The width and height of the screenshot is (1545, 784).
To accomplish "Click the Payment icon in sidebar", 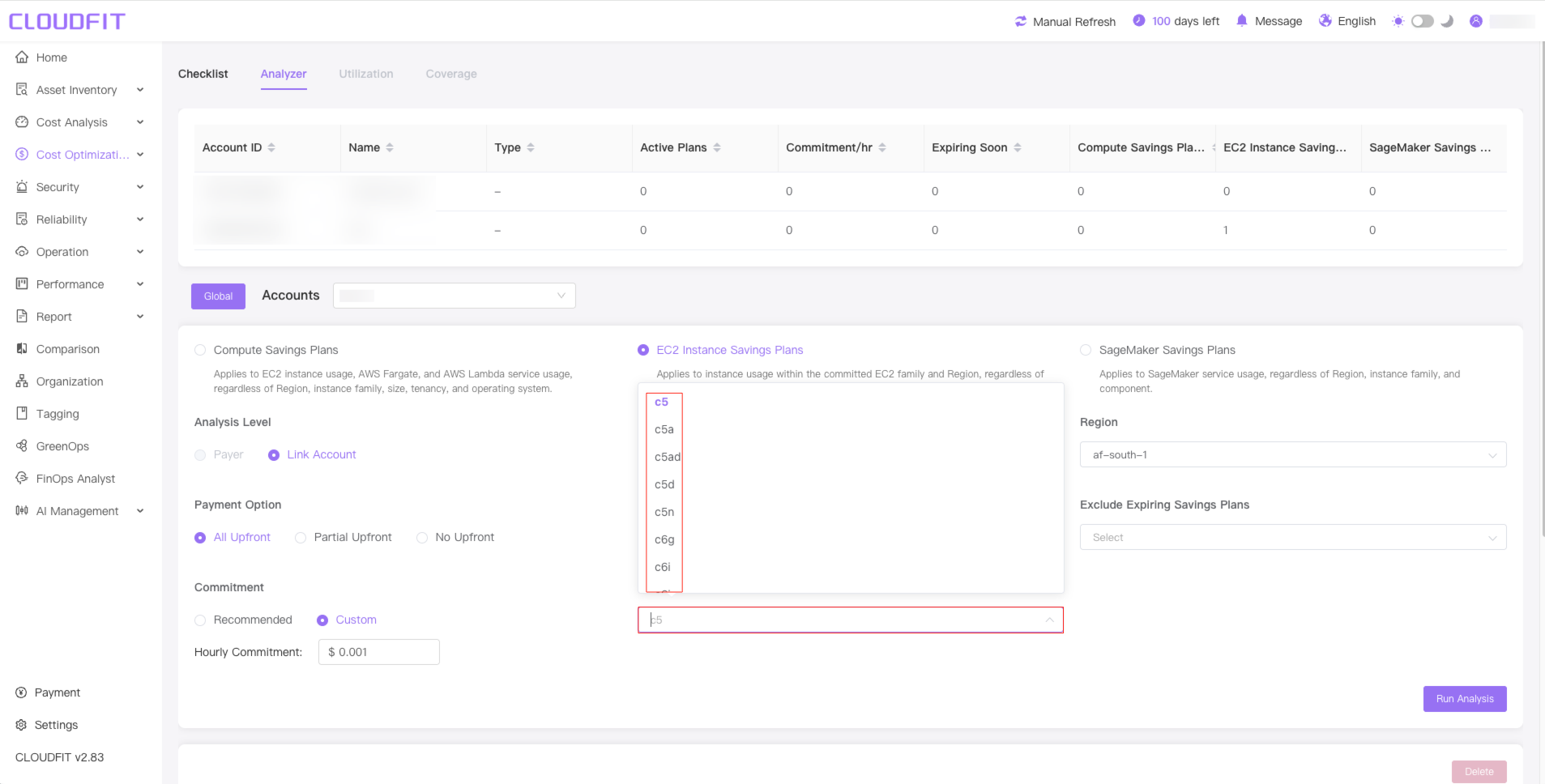I will click(21, 692).
